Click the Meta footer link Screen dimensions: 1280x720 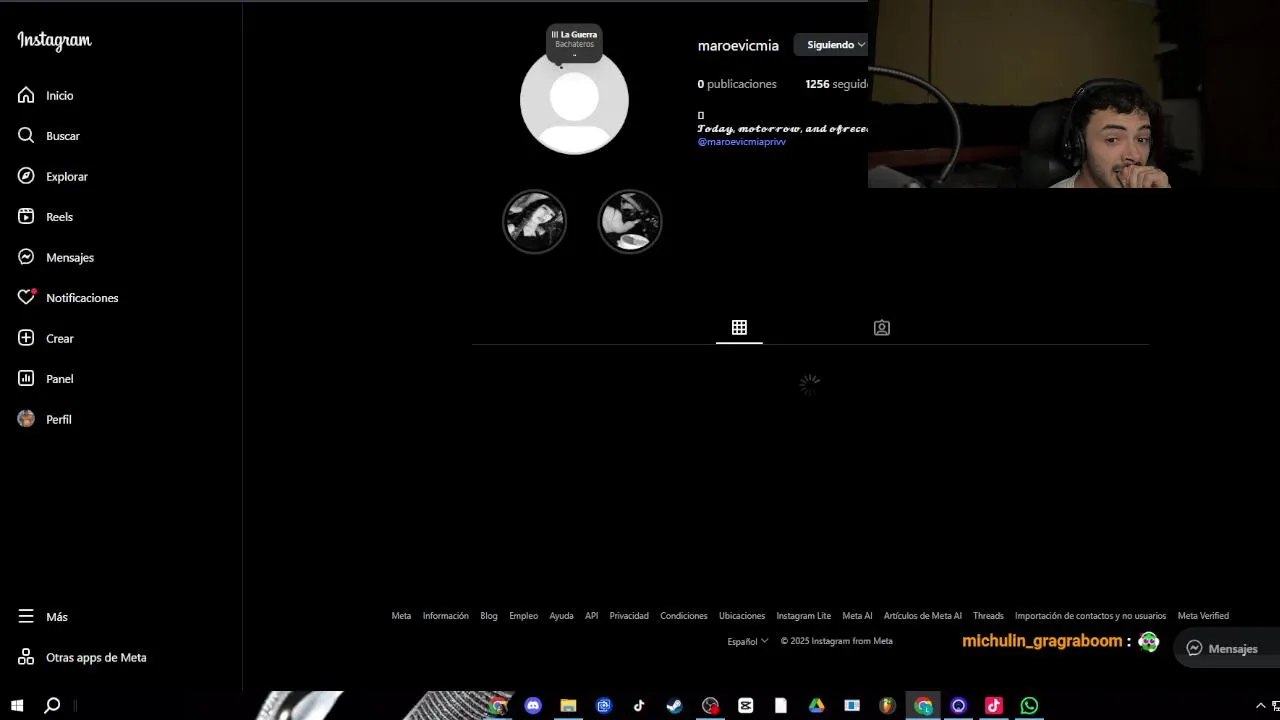[x=401, y=616]
